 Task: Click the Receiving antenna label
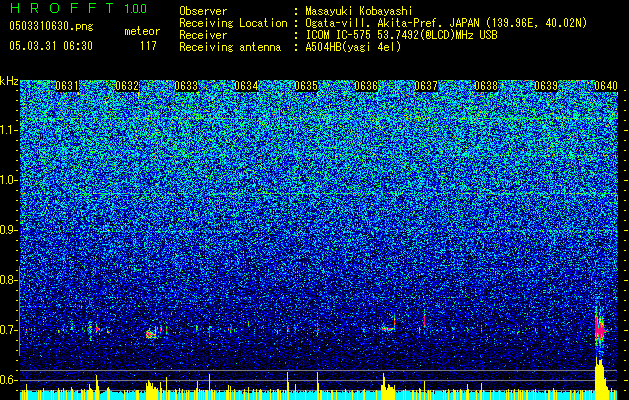(x=230, y=47)
